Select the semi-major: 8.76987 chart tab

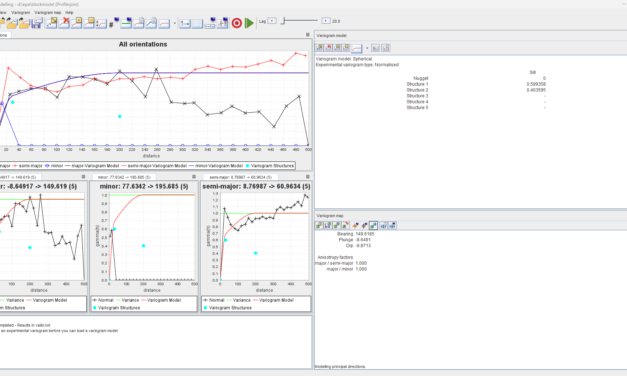click(x=236, y=177)
